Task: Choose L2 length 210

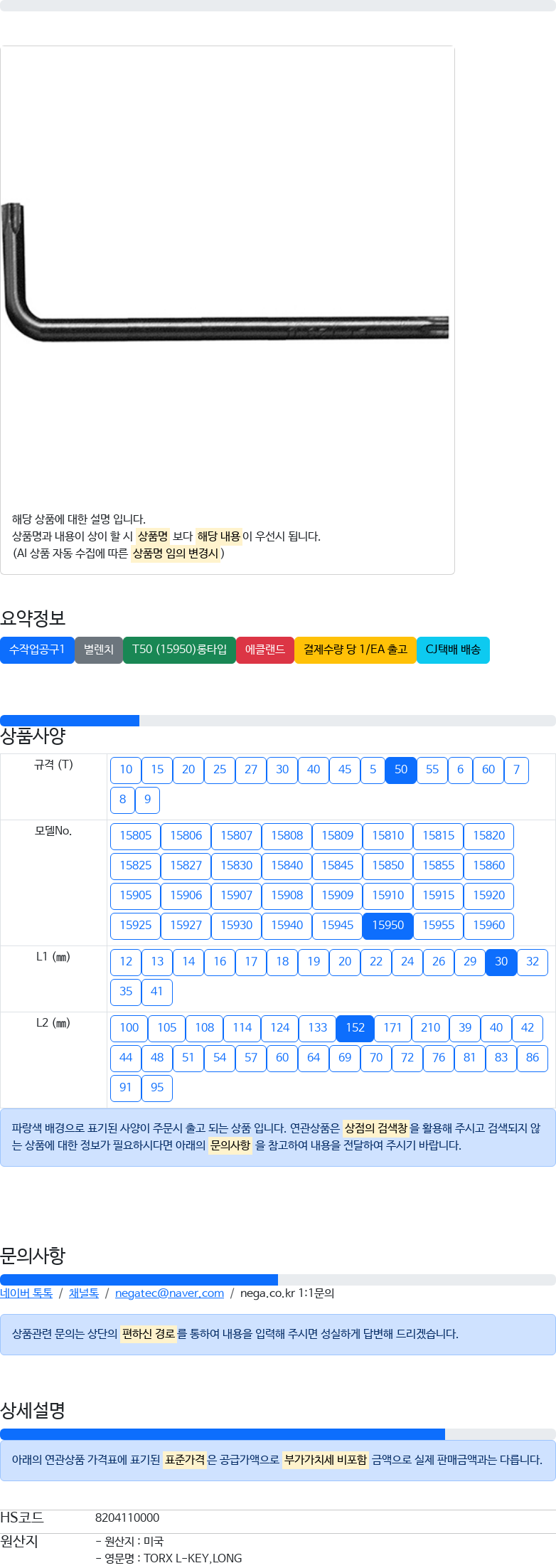Action: tap(430, 1028)
